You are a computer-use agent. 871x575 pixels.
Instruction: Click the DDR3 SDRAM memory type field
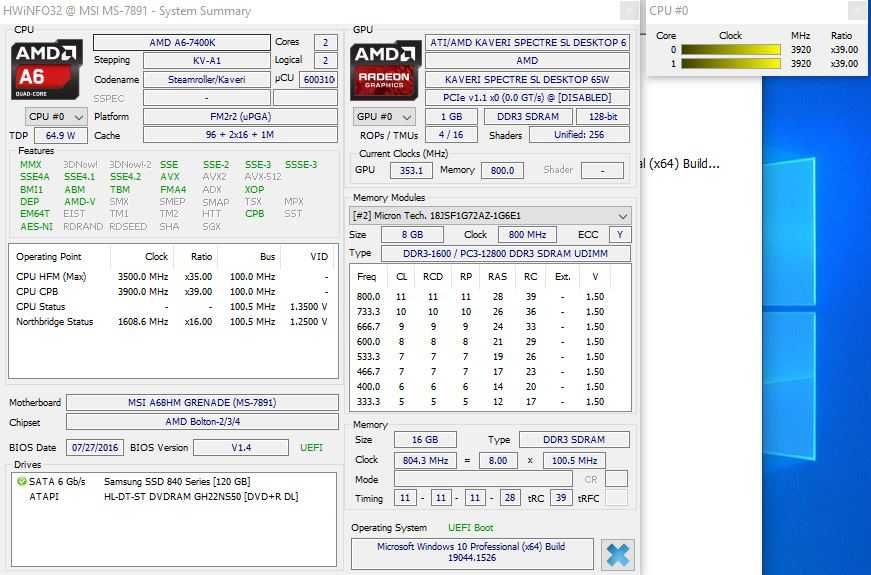pyautogui.click(x=574, y=439)
